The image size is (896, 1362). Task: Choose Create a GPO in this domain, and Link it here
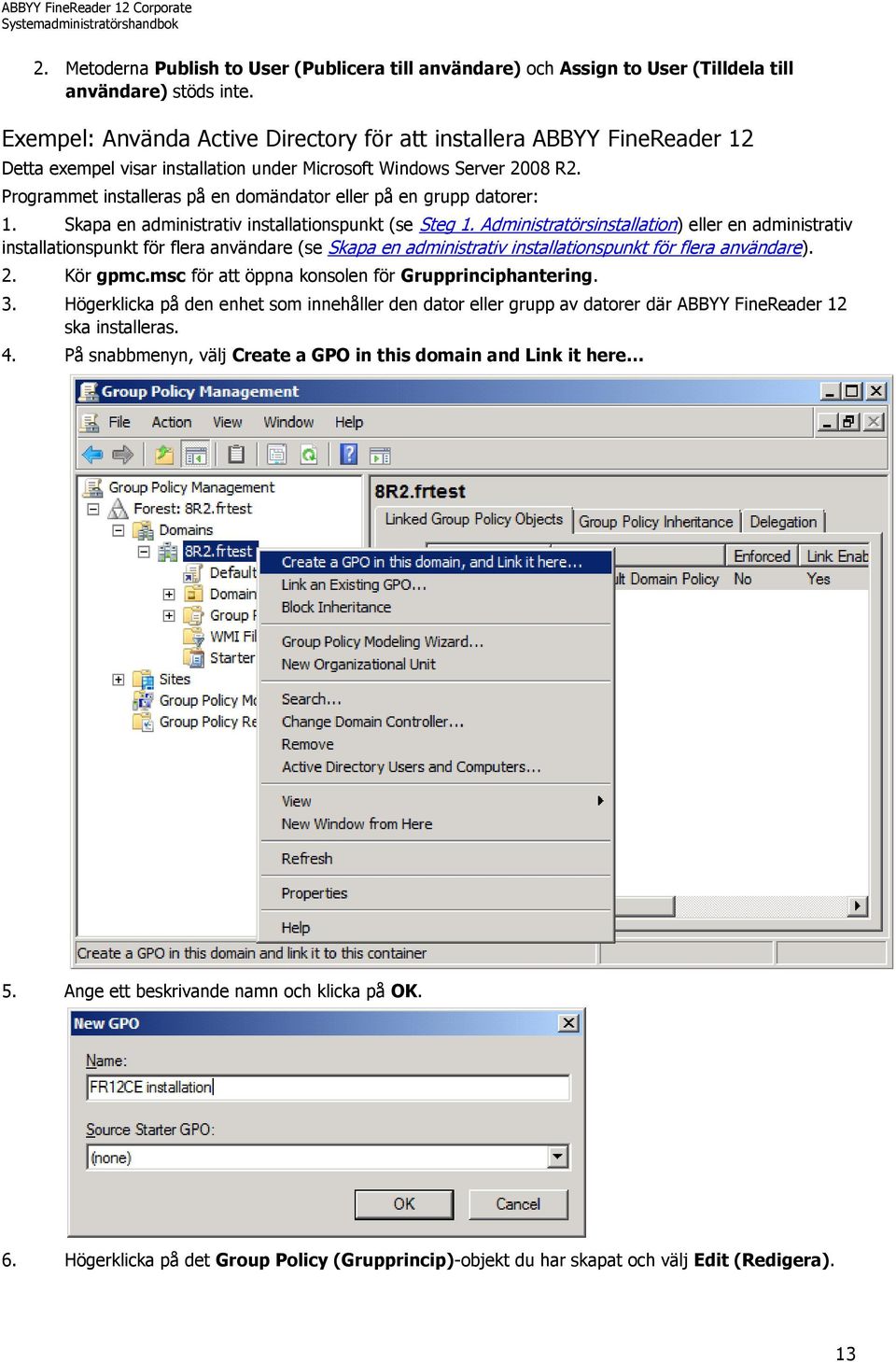coord(436,562)
